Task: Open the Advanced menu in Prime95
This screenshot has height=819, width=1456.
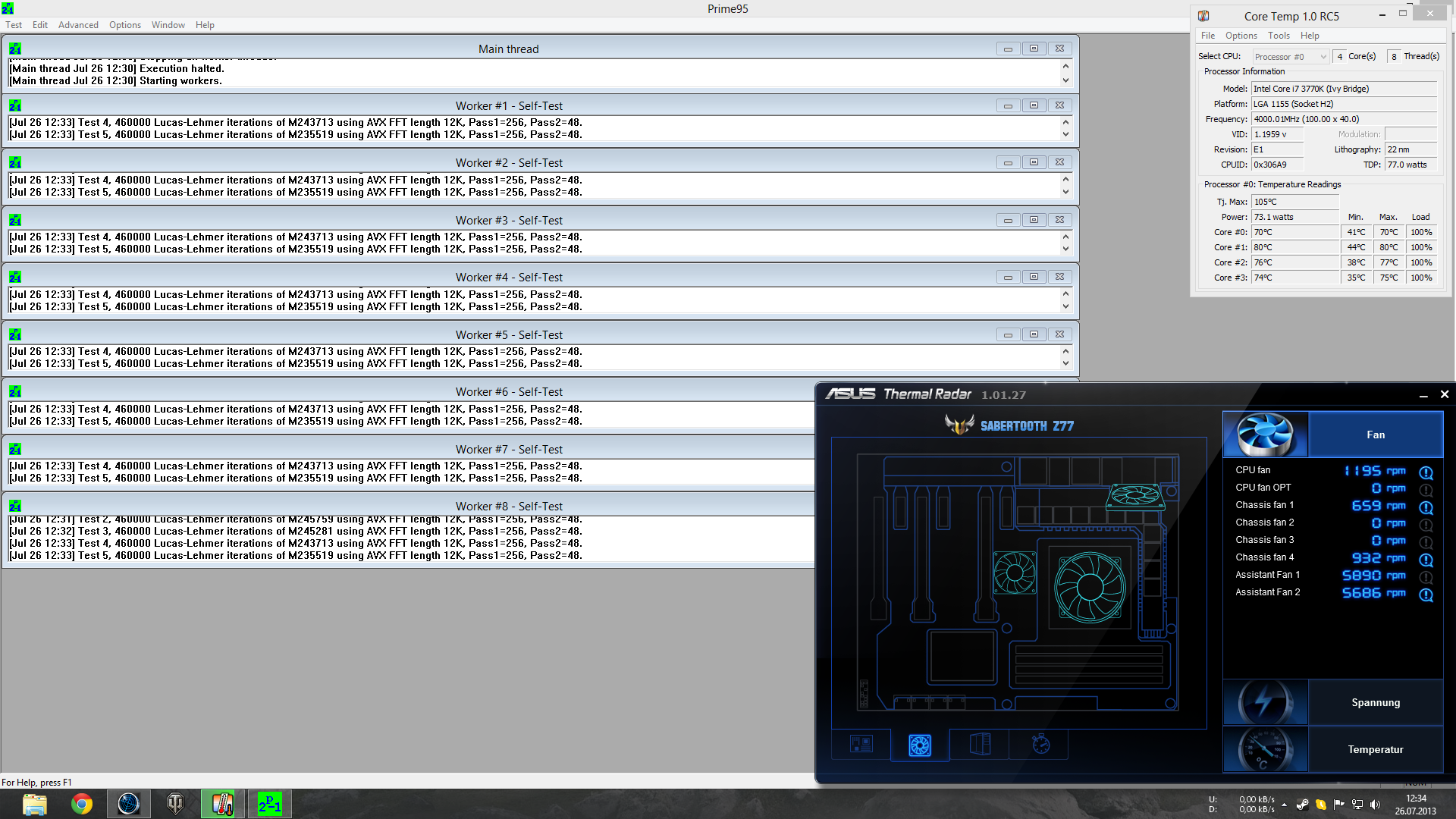Action: [78, 25]
